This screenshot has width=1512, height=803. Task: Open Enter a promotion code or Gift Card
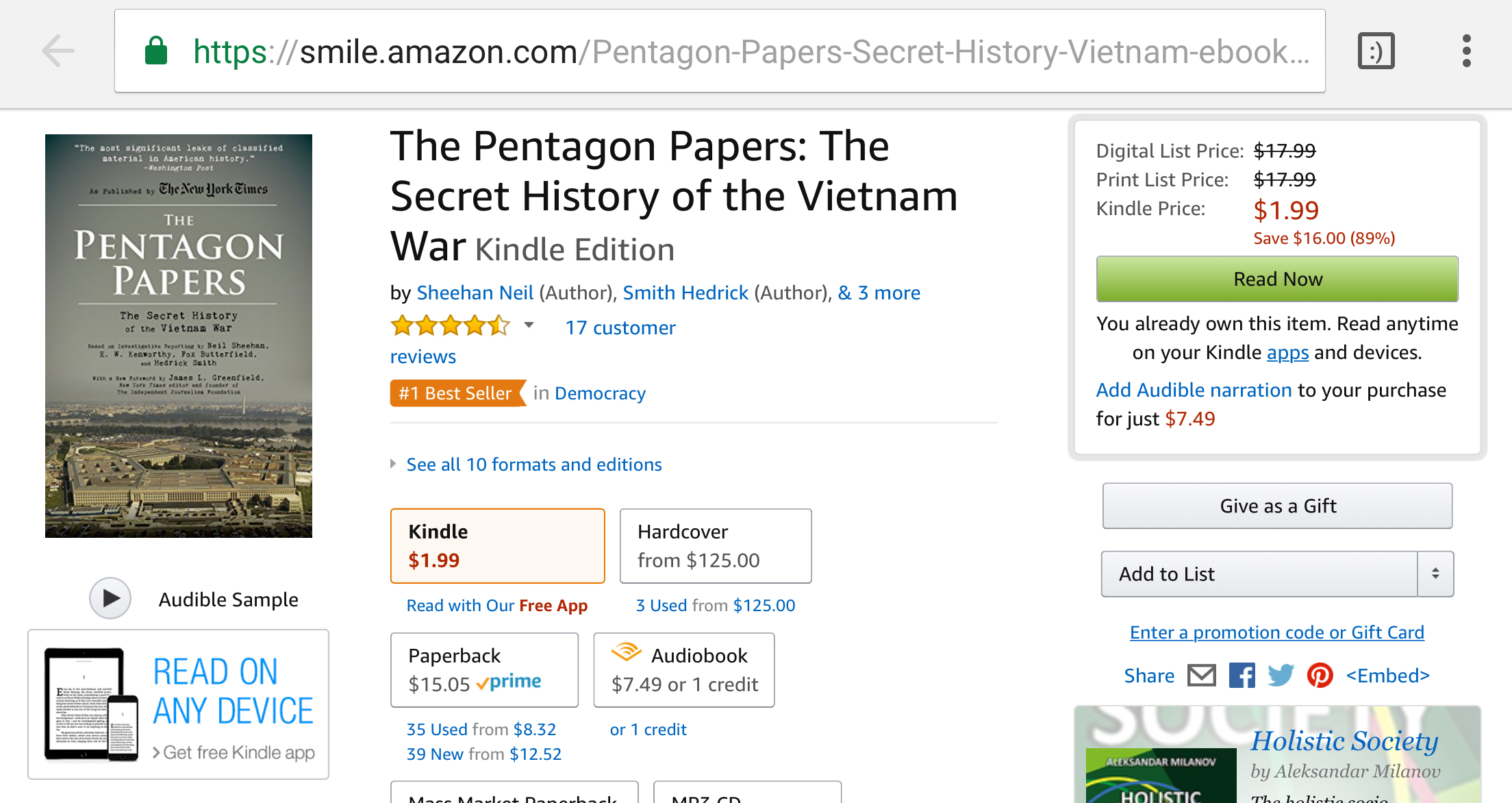point(1276,632)
